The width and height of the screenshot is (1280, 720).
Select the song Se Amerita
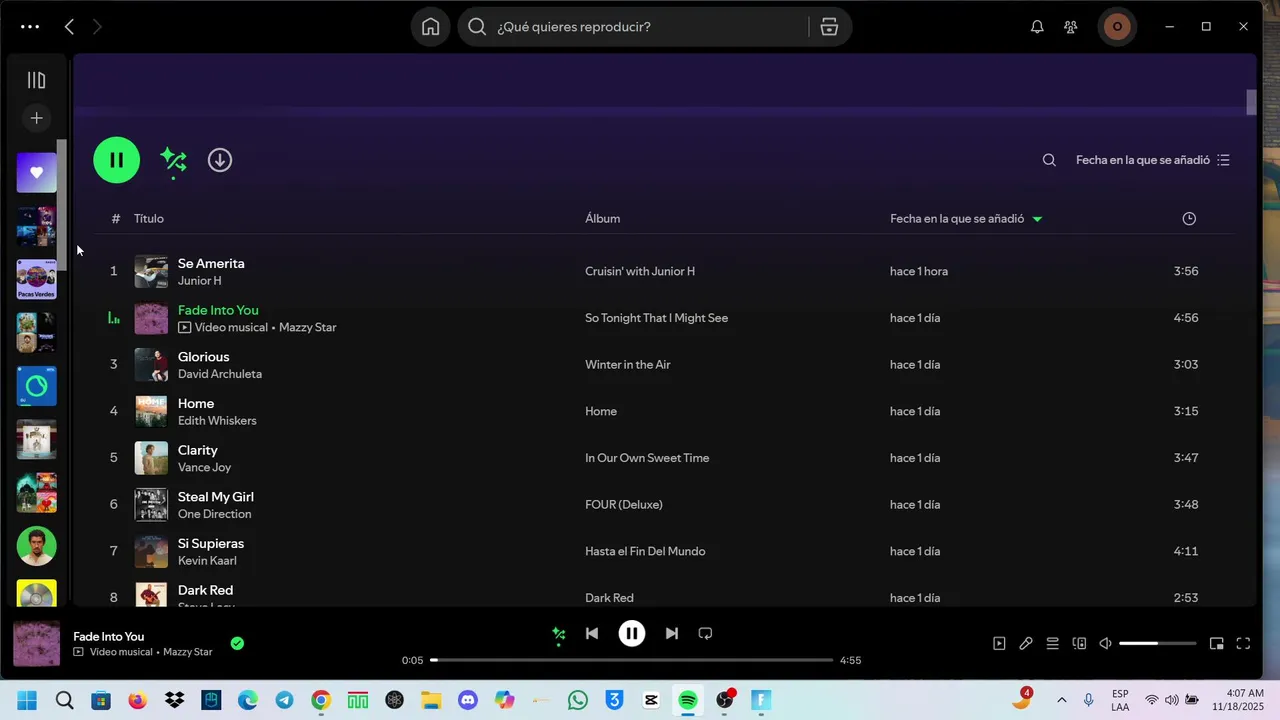click(211, 263)
